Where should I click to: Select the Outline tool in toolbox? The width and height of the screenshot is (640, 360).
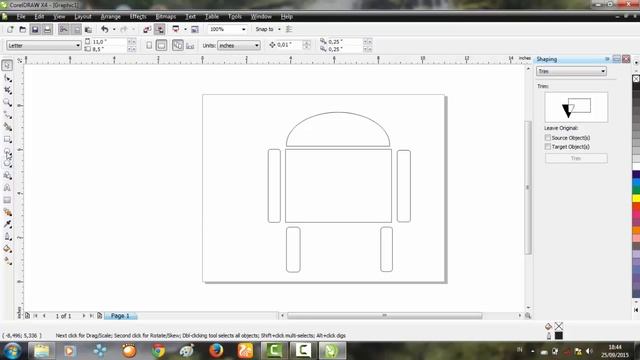coord(7,237)
